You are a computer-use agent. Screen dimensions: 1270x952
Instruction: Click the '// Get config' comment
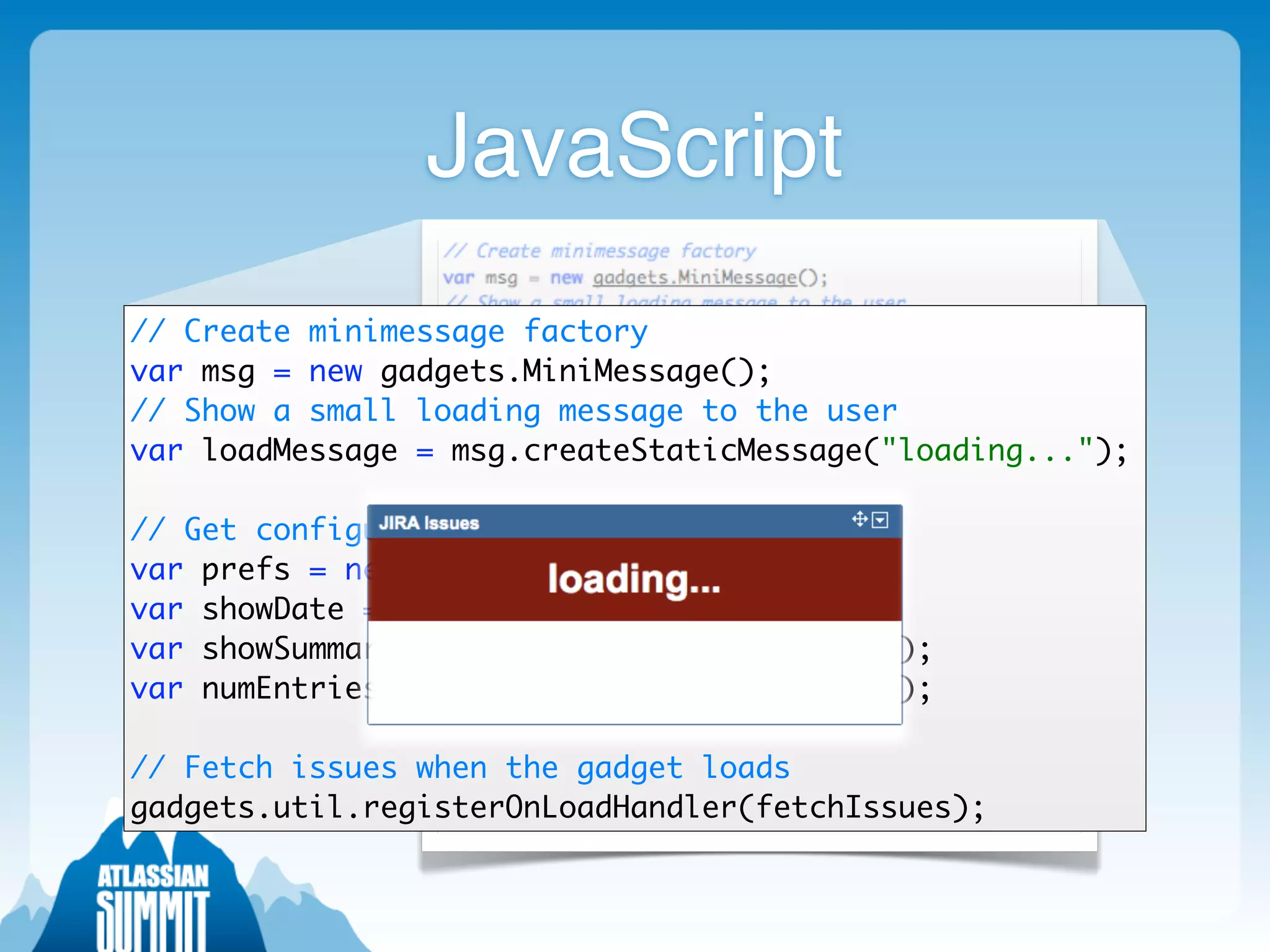(249, 531)
